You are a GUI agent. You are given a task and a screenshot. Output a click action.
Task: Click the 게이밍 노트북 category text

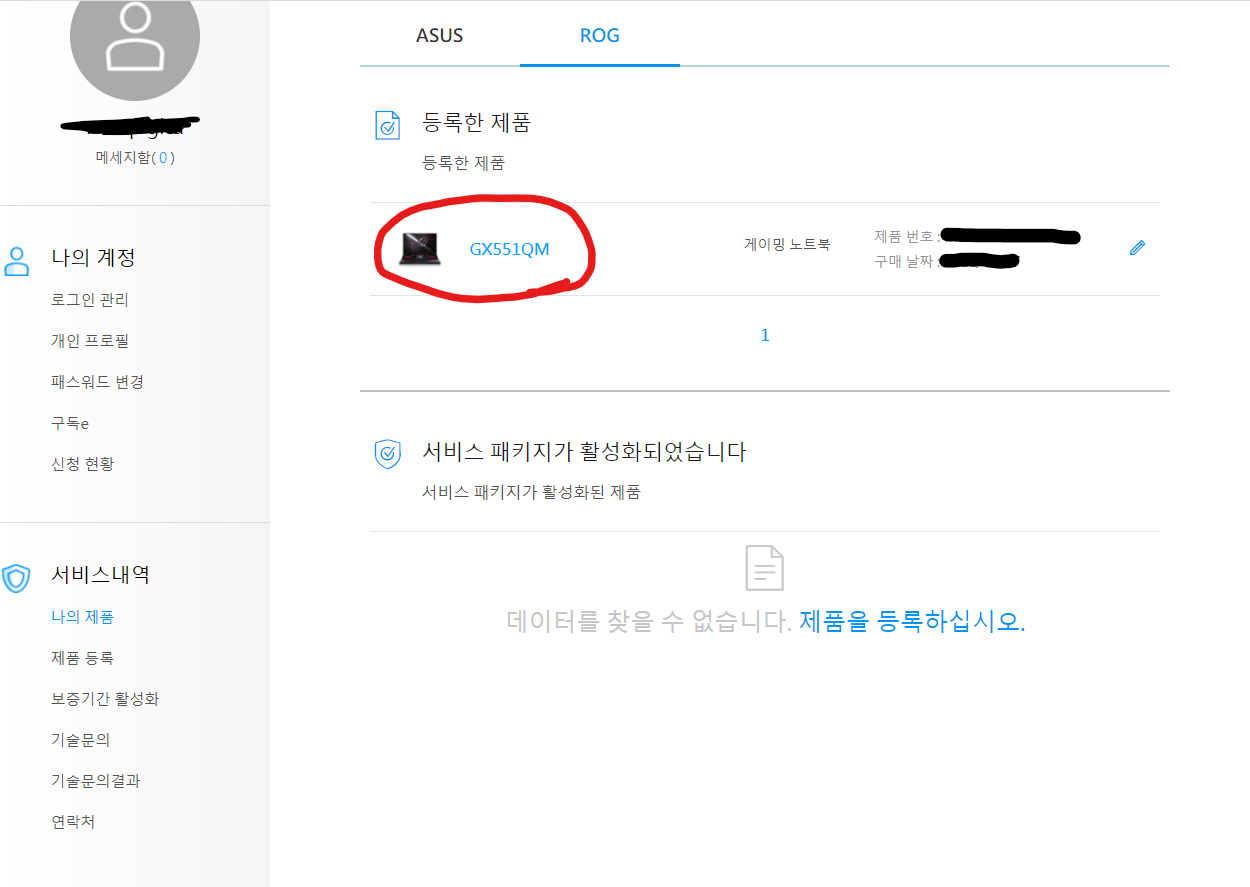pyautogui.click(x=787, y=244)
